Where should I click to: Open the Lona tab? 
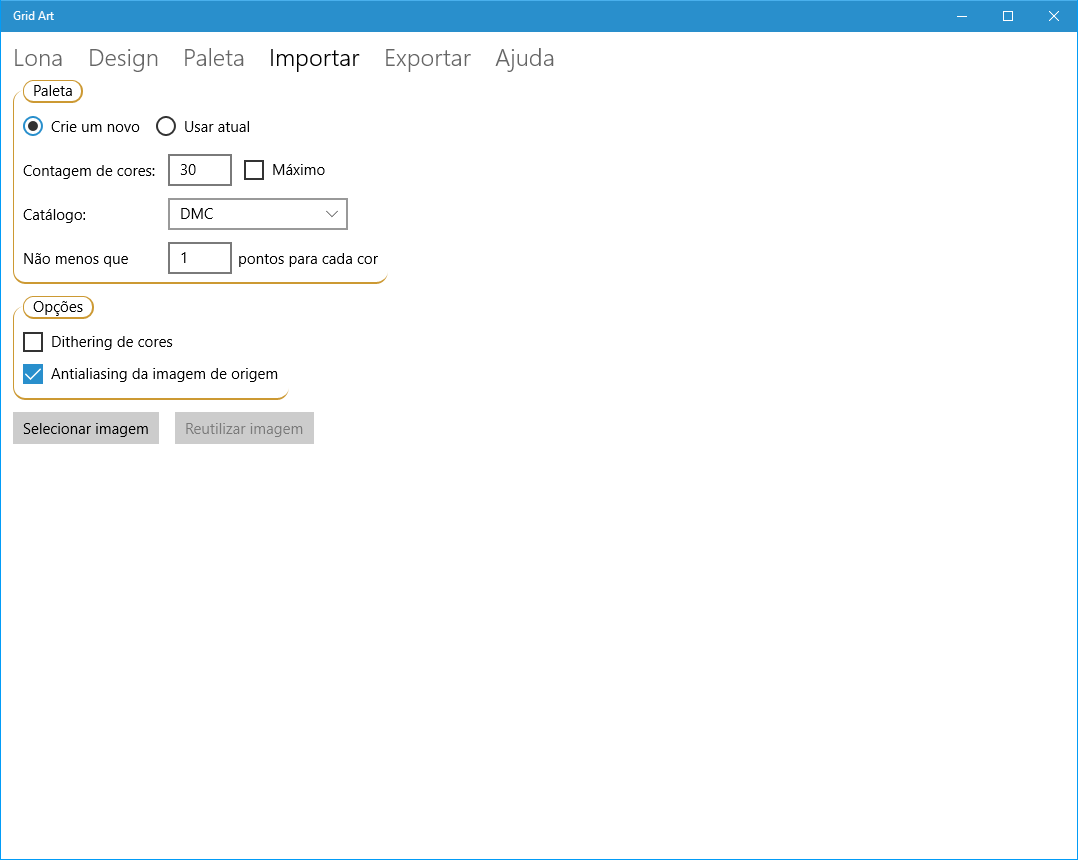[38, 58]
